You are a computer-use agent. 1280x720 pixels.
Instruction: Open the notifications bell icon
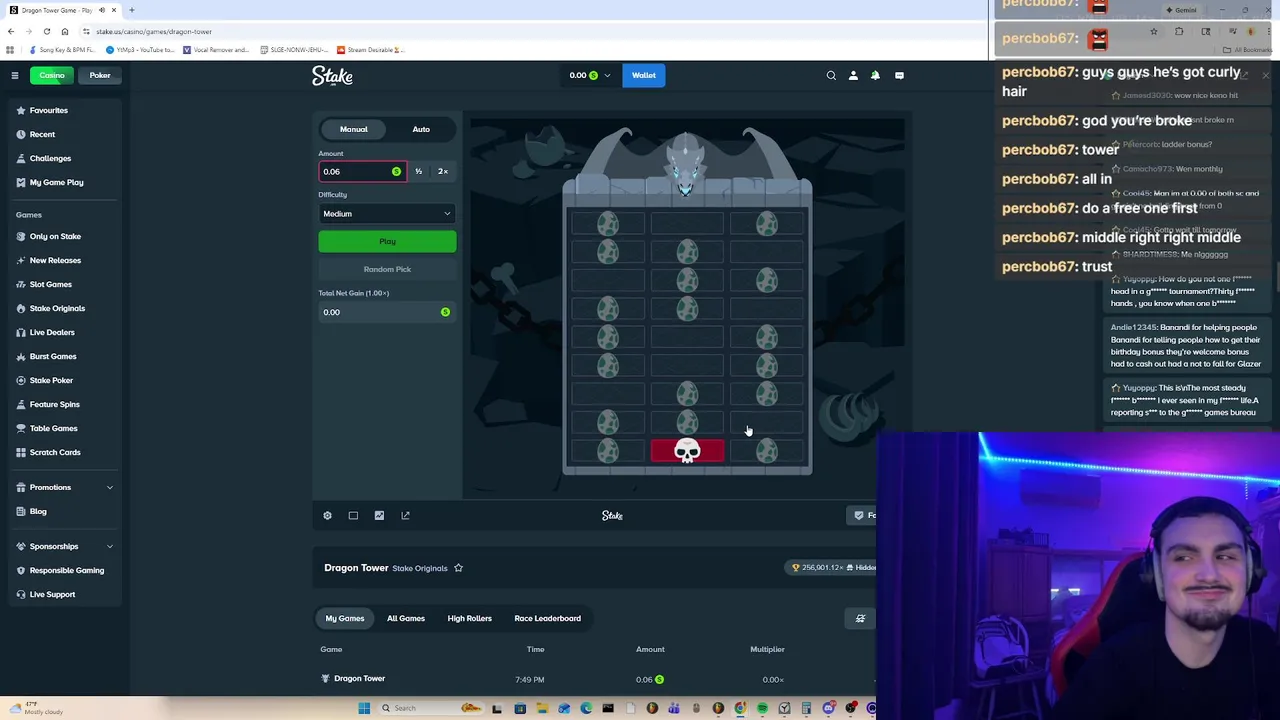click(x=875, y=75)
